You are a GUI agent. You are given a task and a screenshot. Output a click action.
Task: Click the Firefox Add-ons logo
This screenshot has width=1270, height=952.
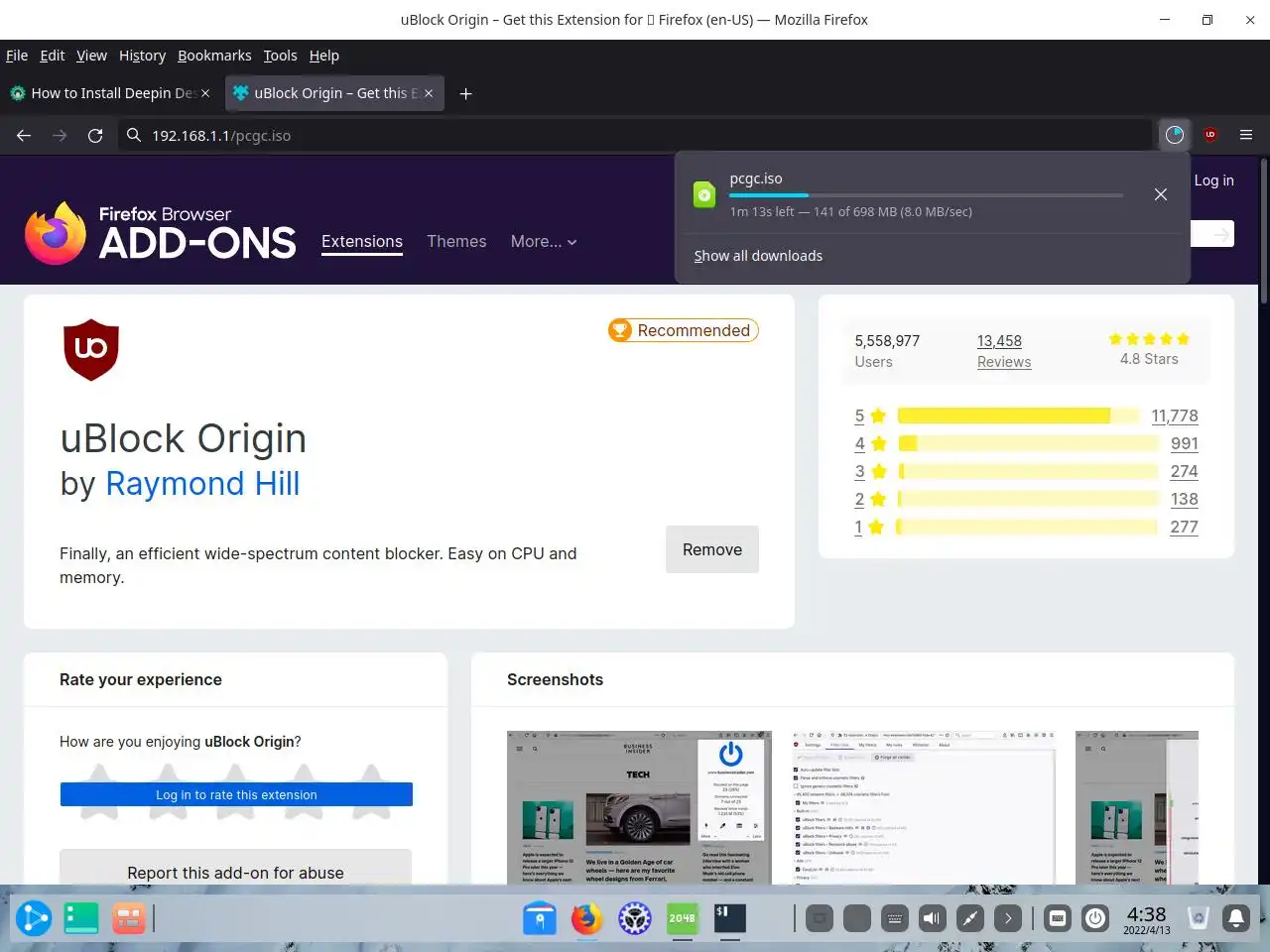tap(160, 233)
